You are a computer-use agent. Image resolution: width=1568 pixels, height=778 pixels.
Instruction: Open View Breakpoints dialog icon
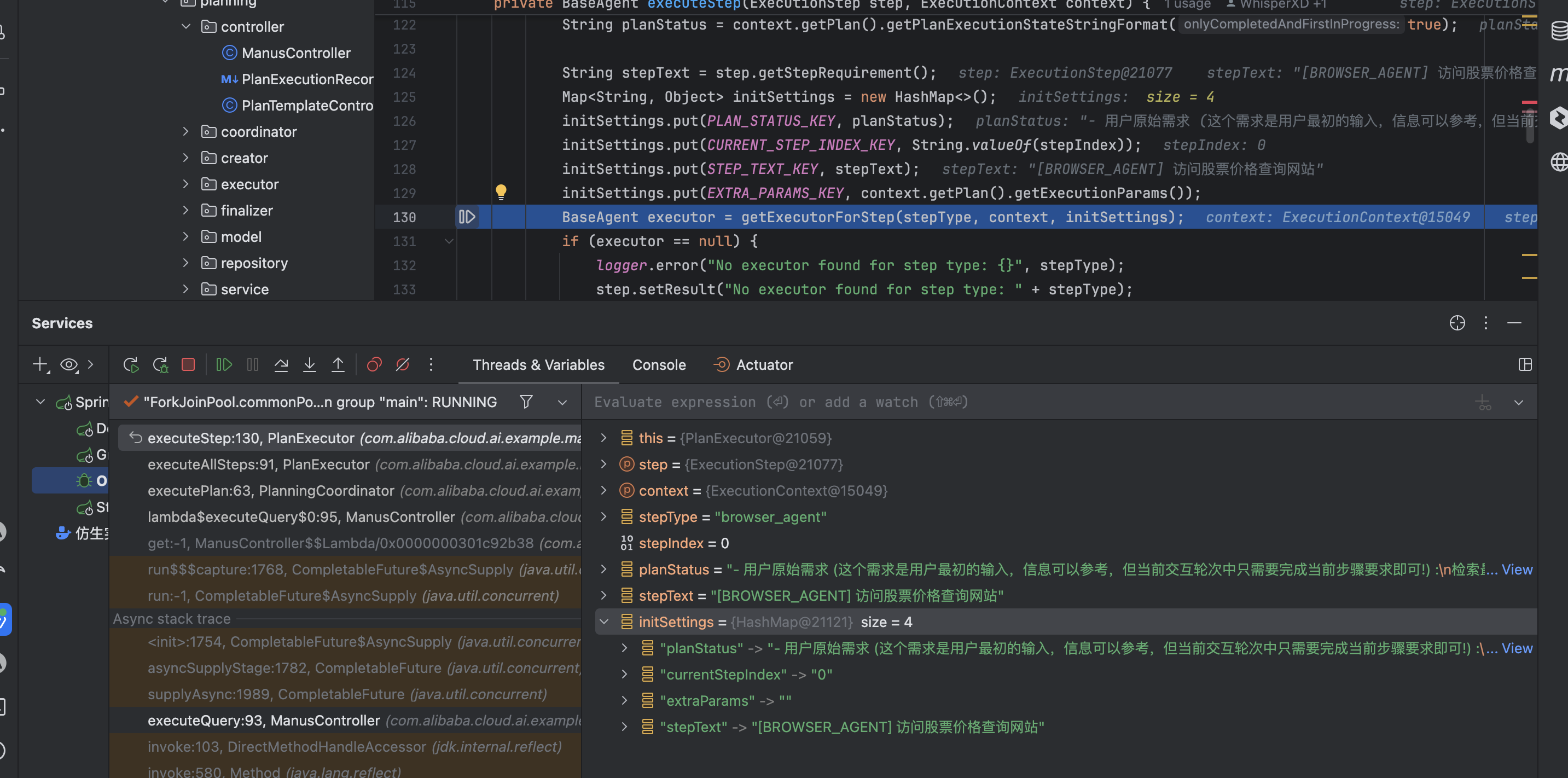click(374, 364)
